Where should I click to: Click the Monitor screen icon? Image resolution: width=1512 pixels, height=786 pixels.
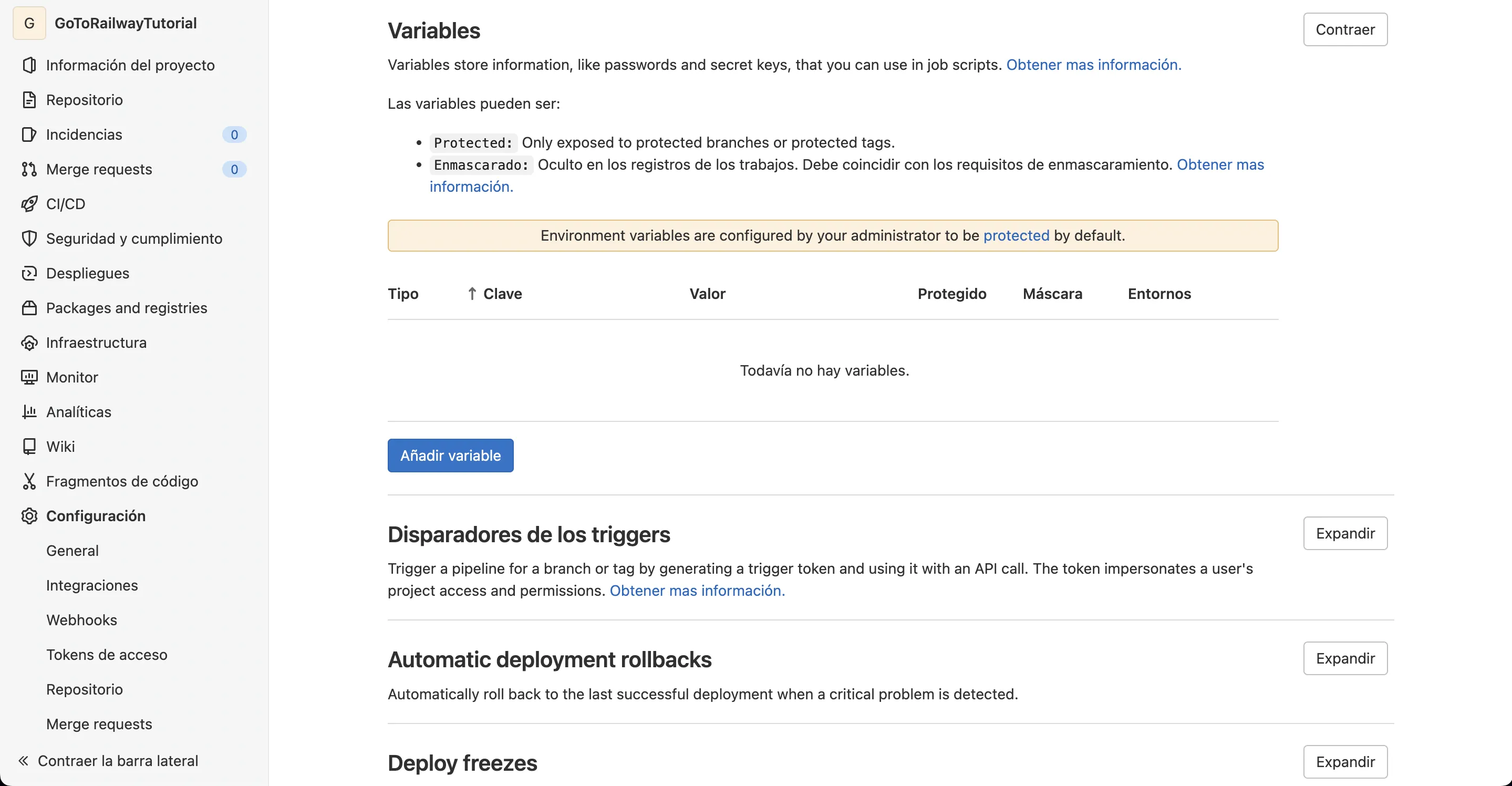[x=29, y=377]
